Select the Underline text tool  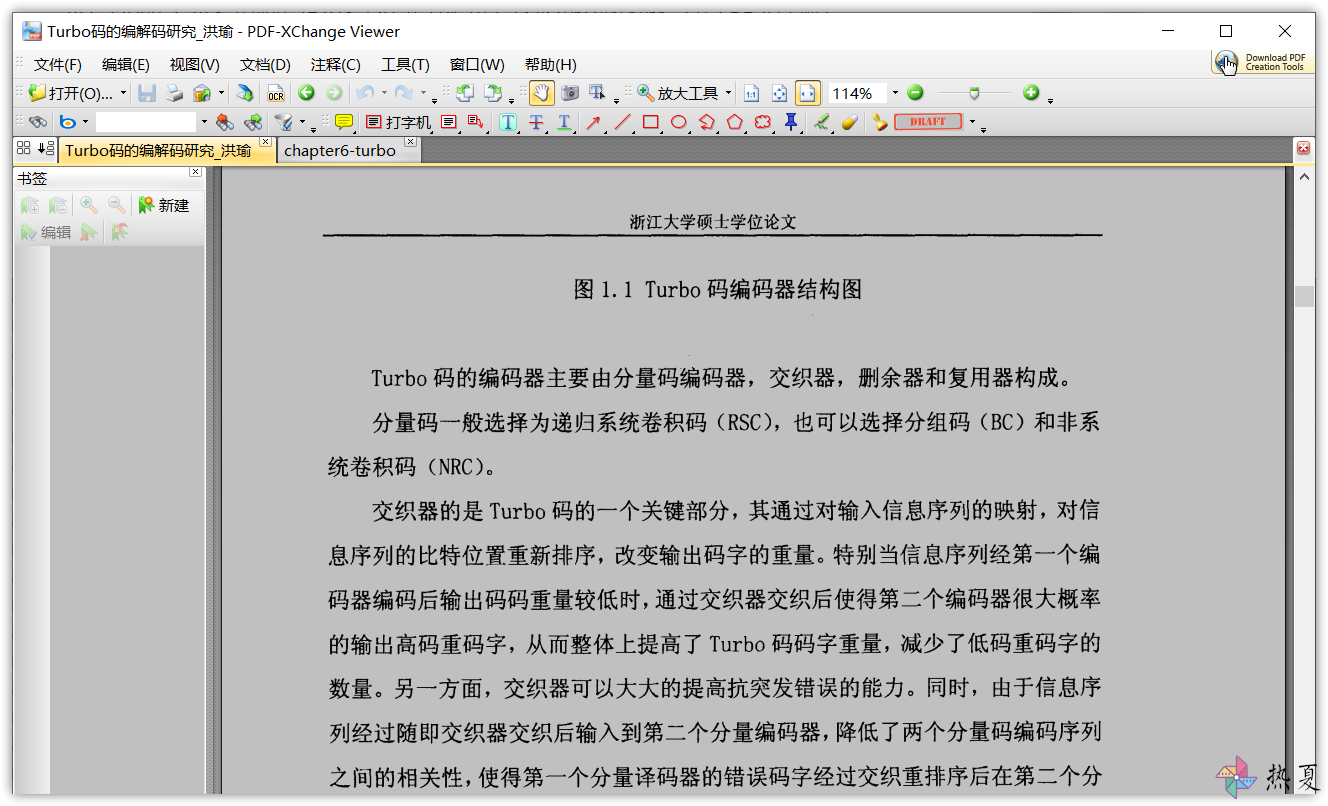564,122
